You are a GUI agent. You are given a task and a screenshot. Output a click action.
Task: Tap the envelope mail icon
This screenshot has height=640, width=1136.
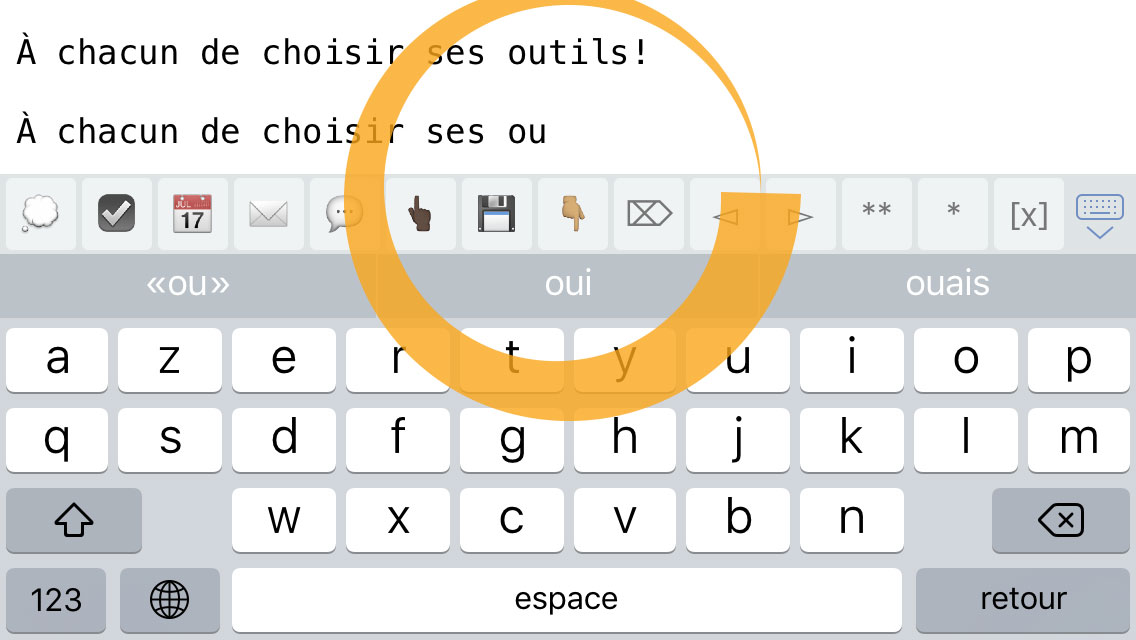click(269, 215)
